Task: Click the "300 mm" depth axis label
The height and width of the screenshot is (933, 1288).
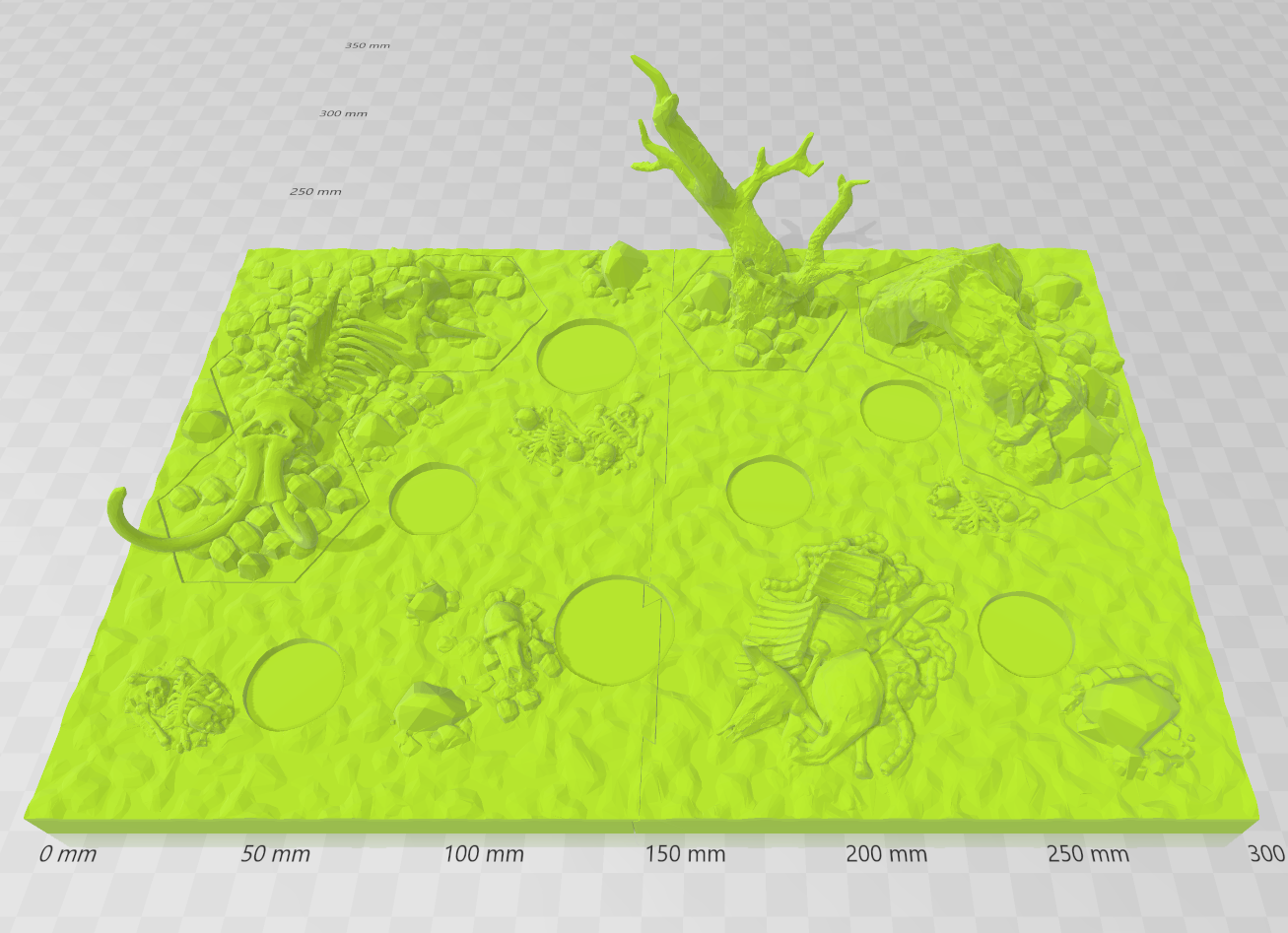Action: 343,113
